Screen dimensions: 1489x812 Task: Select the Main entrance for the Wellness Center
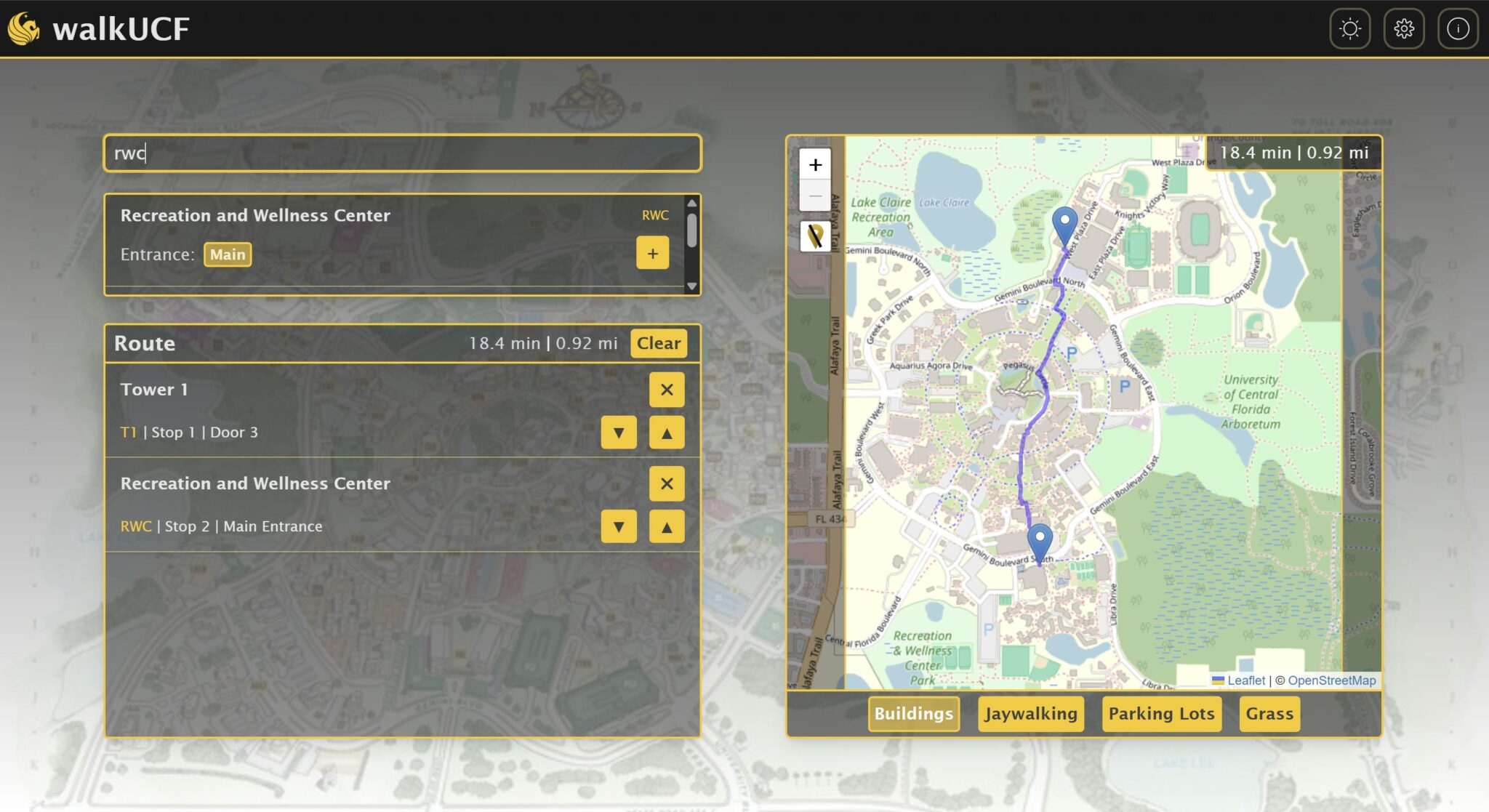[x=228, y=254]
